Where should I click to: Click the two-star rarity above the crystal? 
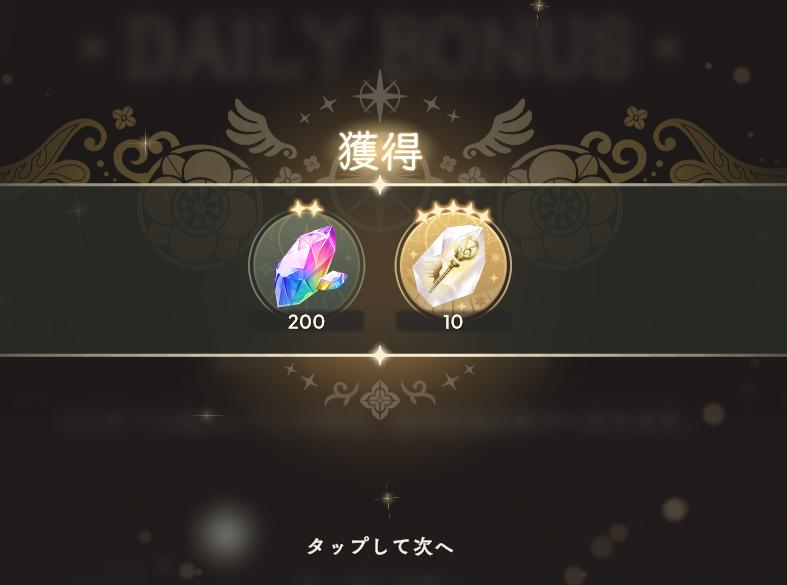point(306,209)
